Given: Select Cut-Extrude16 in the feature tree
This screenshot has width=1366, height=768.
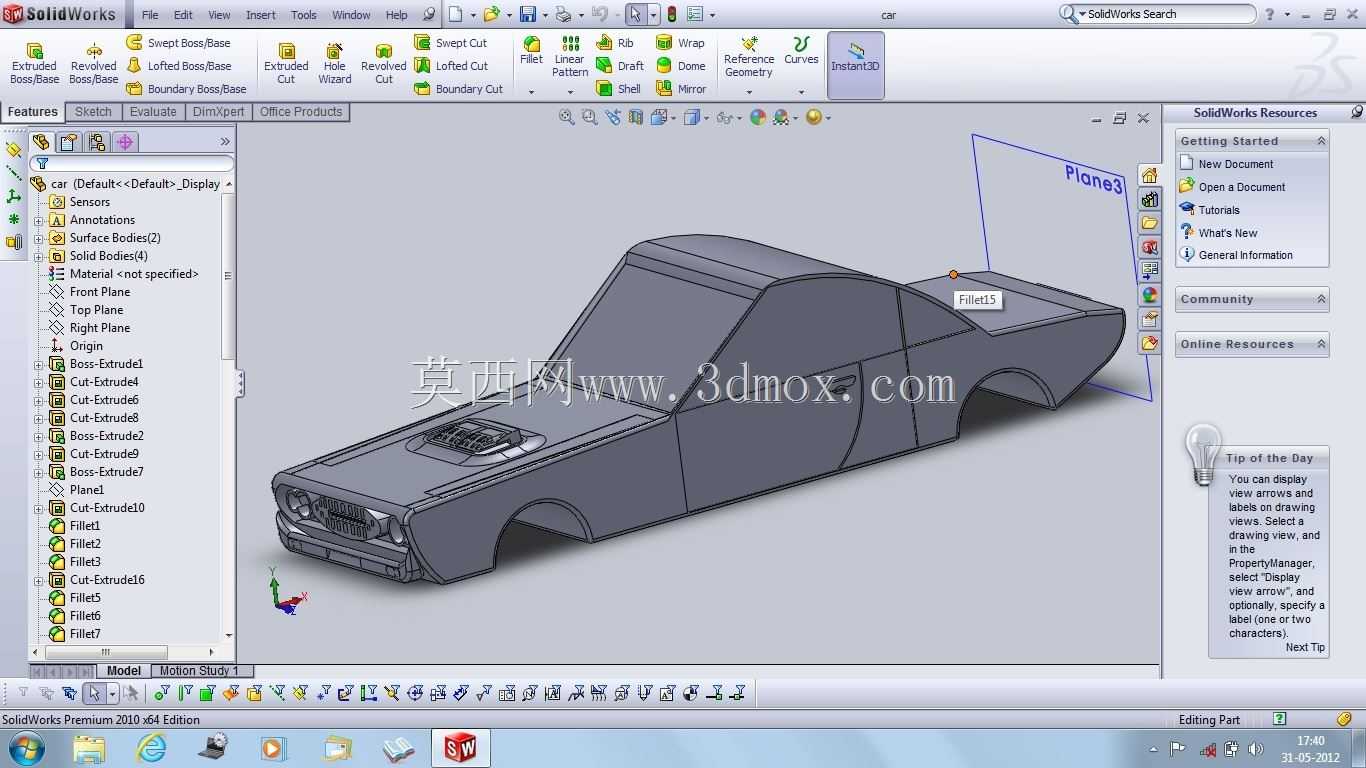Looking at the screenshot, I should pos(107,580).
